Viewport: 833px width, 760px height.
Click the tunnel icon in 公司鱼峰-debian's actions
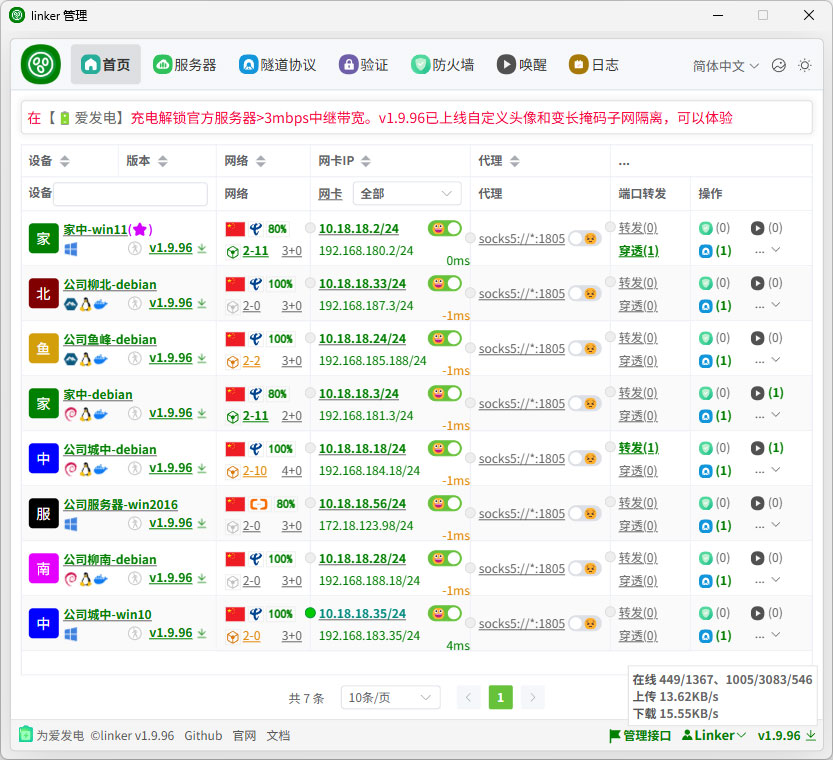(705, 361)
